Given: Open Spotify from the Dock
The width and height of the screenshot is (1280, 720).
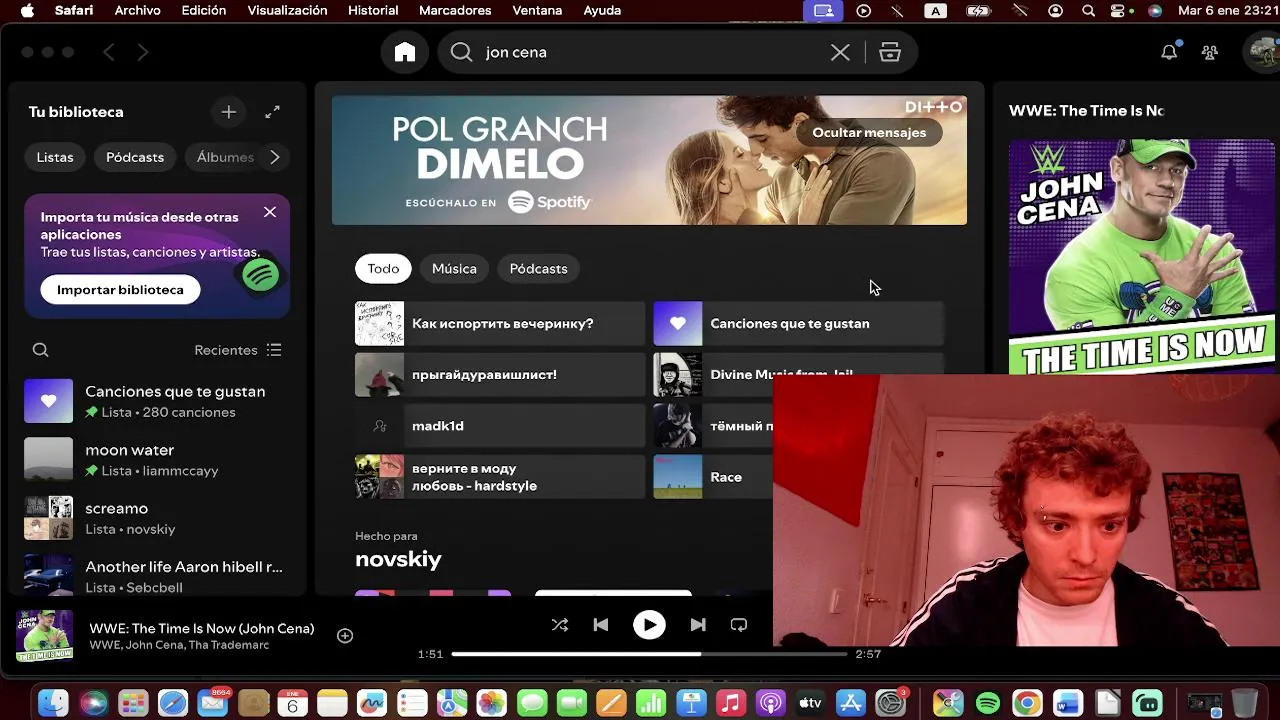Looking at the screenshot, I should [x=987, y=703].
